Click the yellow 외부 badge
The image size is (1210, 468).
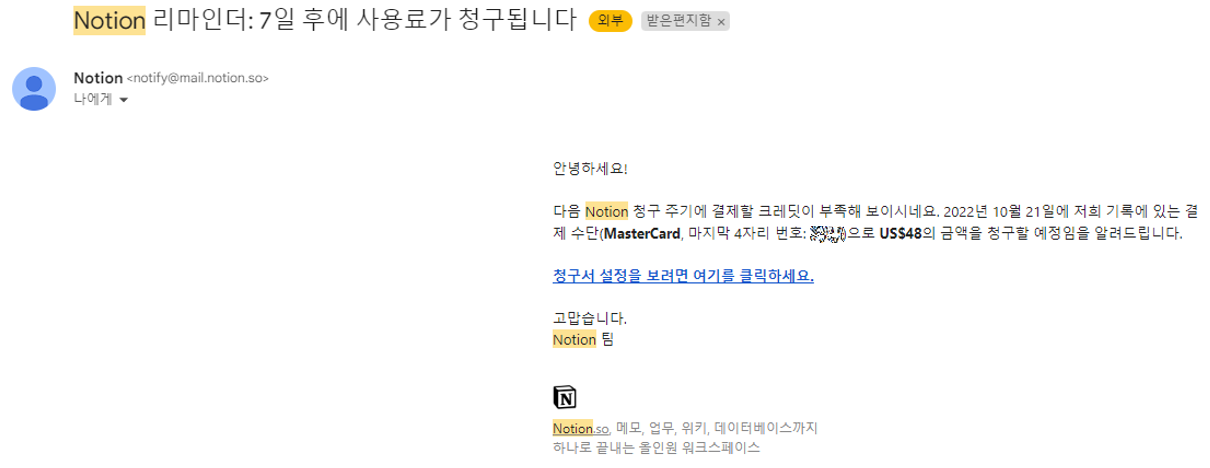pos(611,21)
